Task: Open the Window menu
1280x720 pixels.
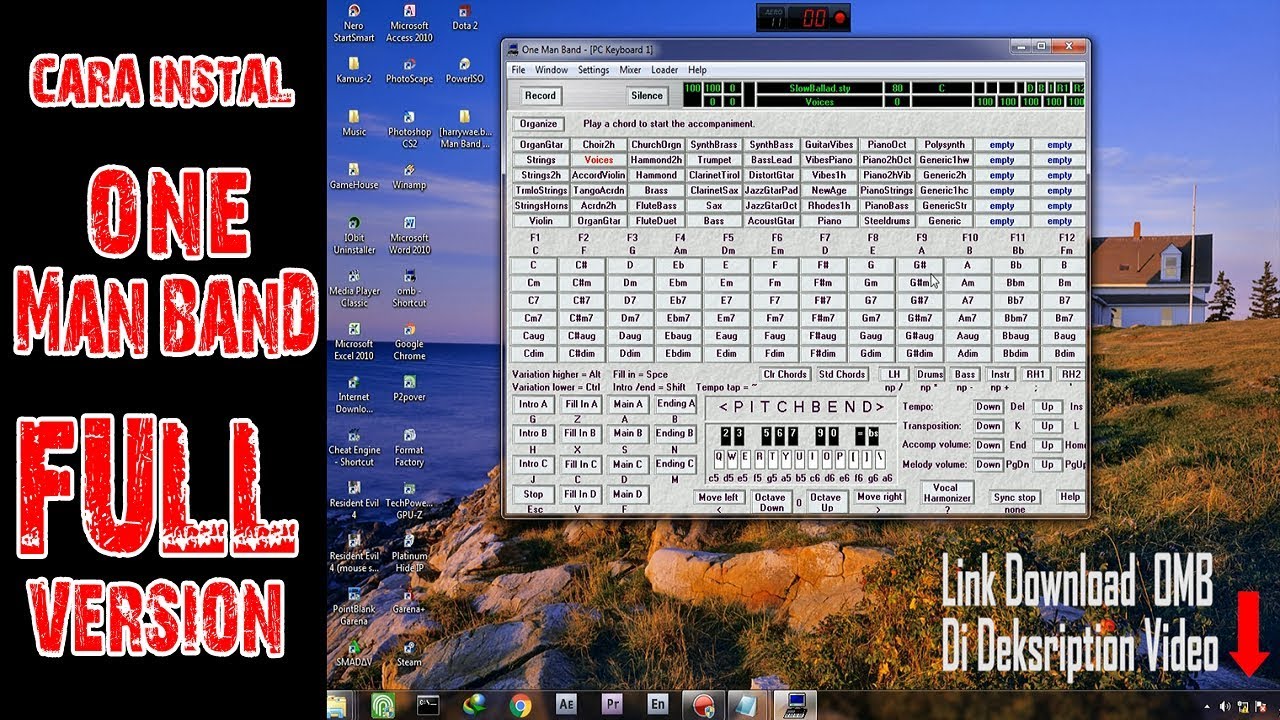Action: click(x=551, y=70)
